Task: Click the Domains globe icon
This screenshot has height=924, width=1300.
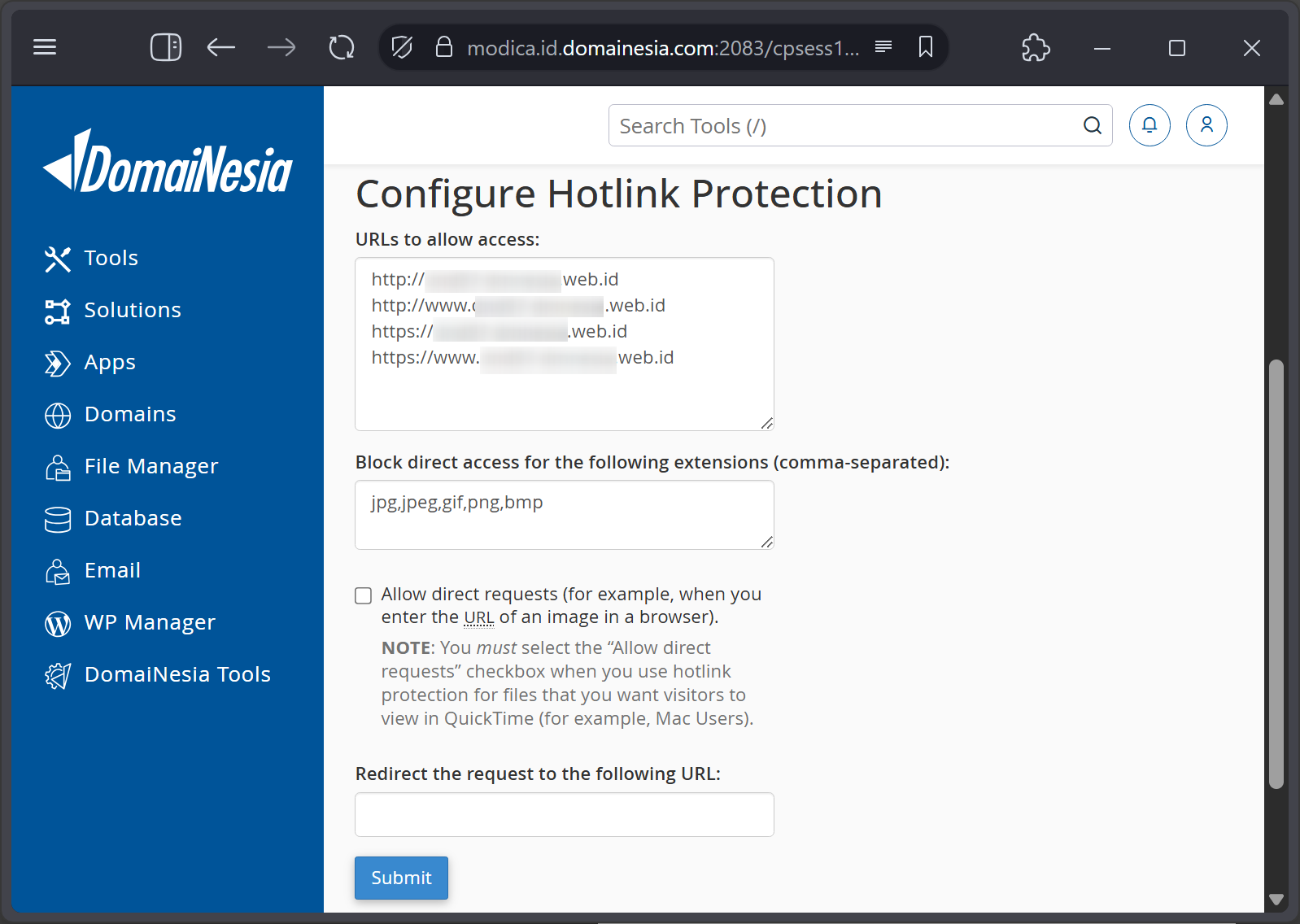Action: 58,415
